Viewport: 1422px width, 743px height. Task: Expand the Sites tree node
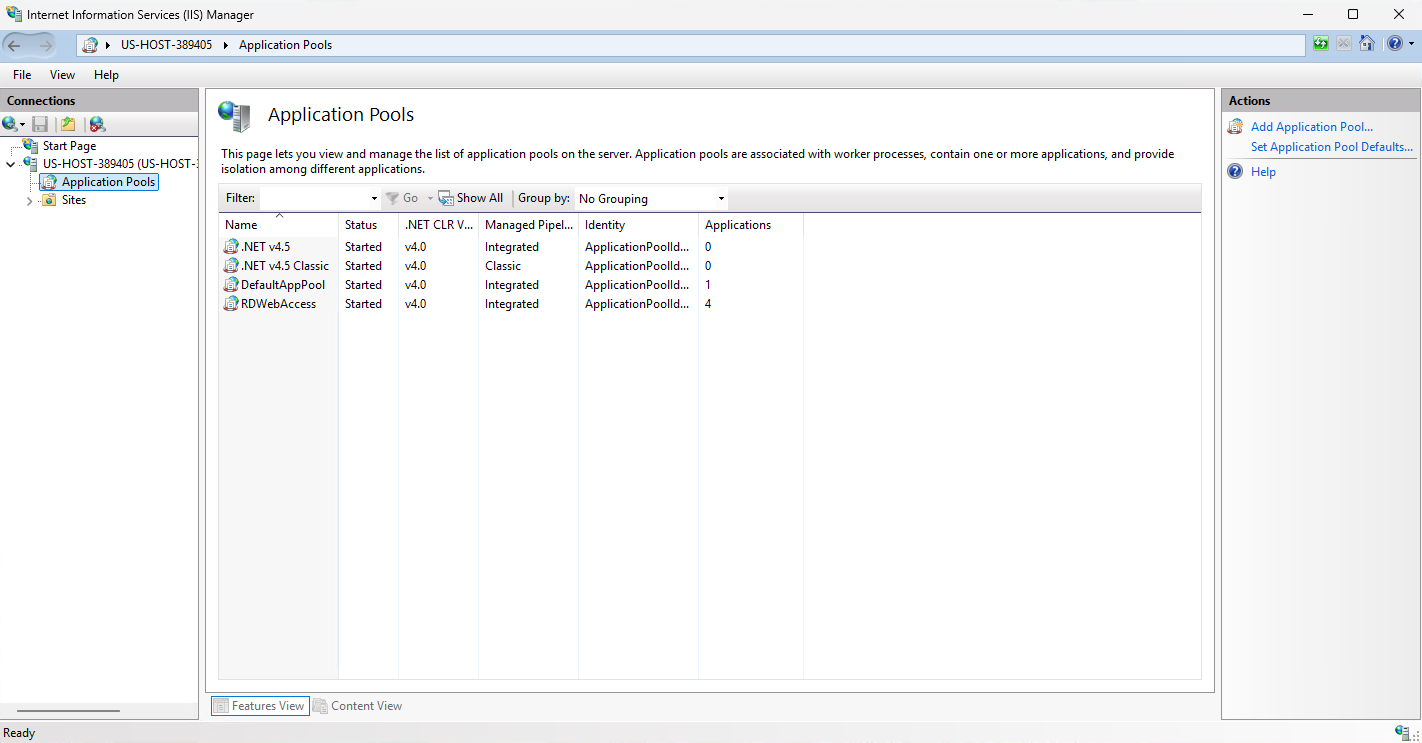[x=29, y=201]
